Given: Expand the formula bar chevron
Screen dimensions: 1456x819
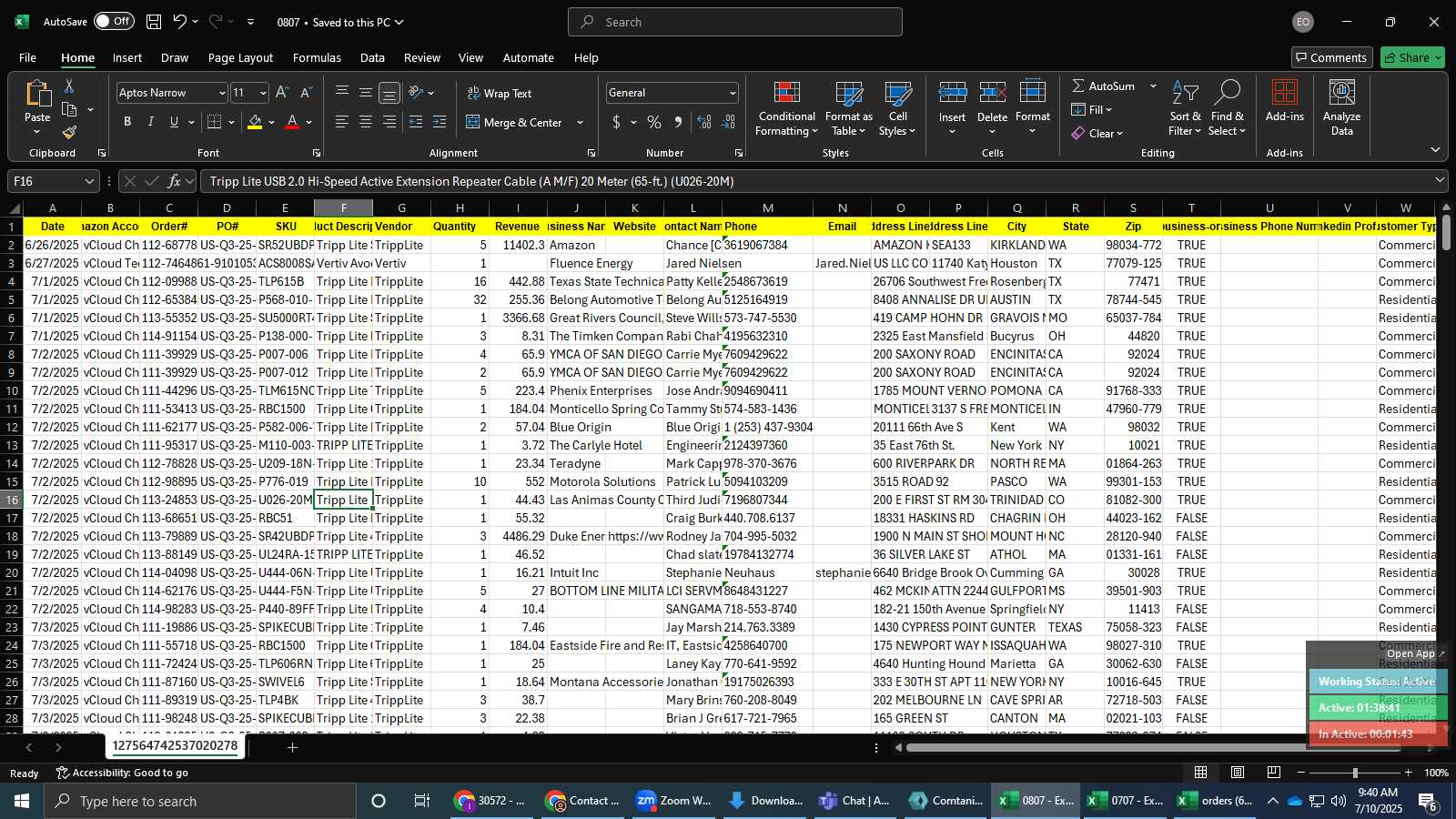Looking at the screenshot, I should [x=1440, y=180].
